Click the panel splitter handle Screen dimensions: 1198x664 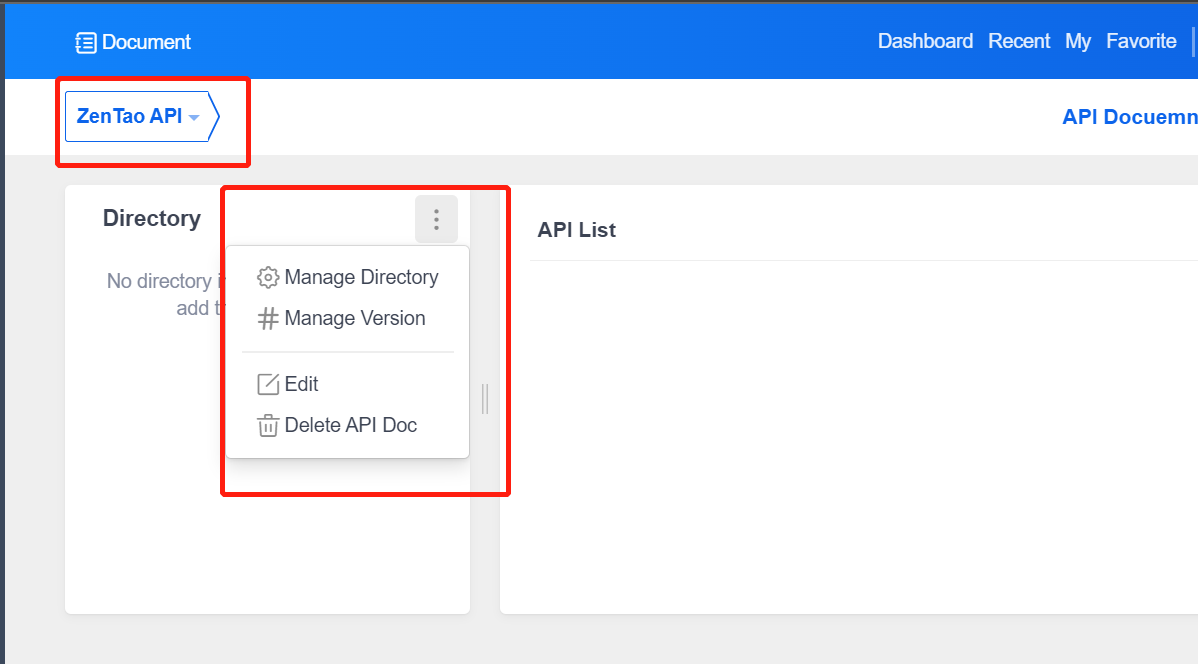point(485,399)
